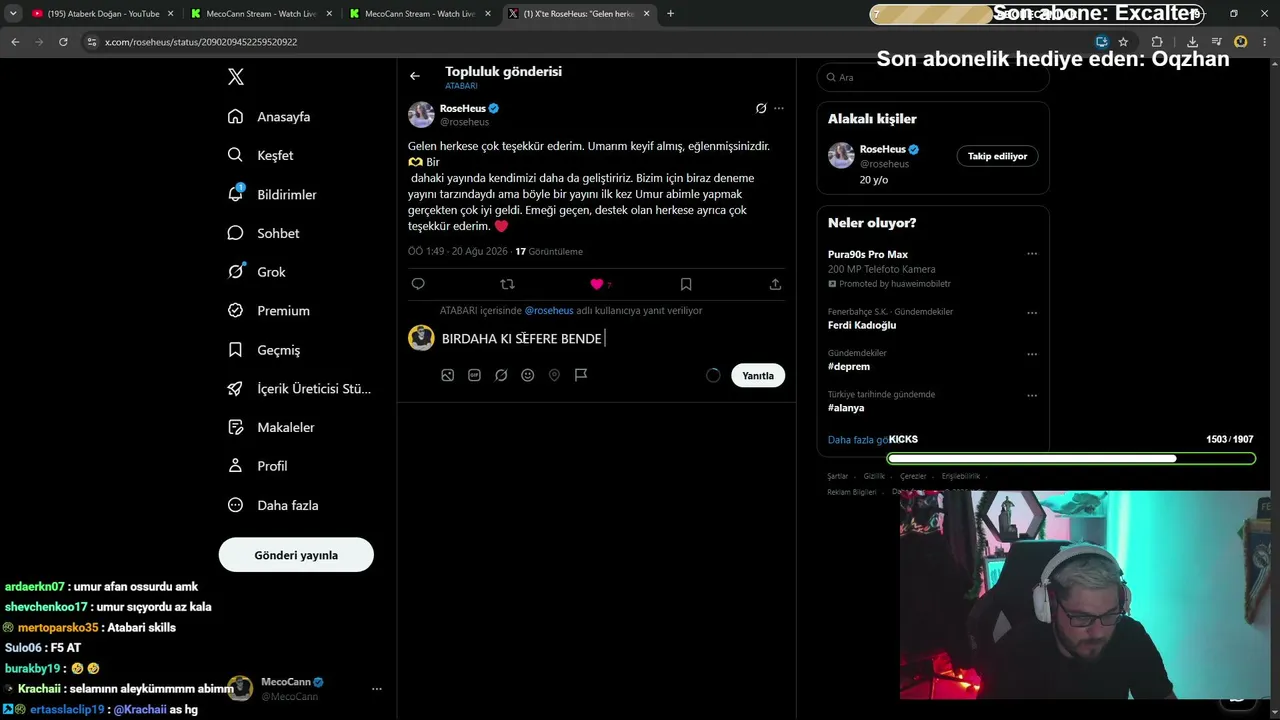Click the share icon under the post
1280x720 pixels.
click(775, 284)
